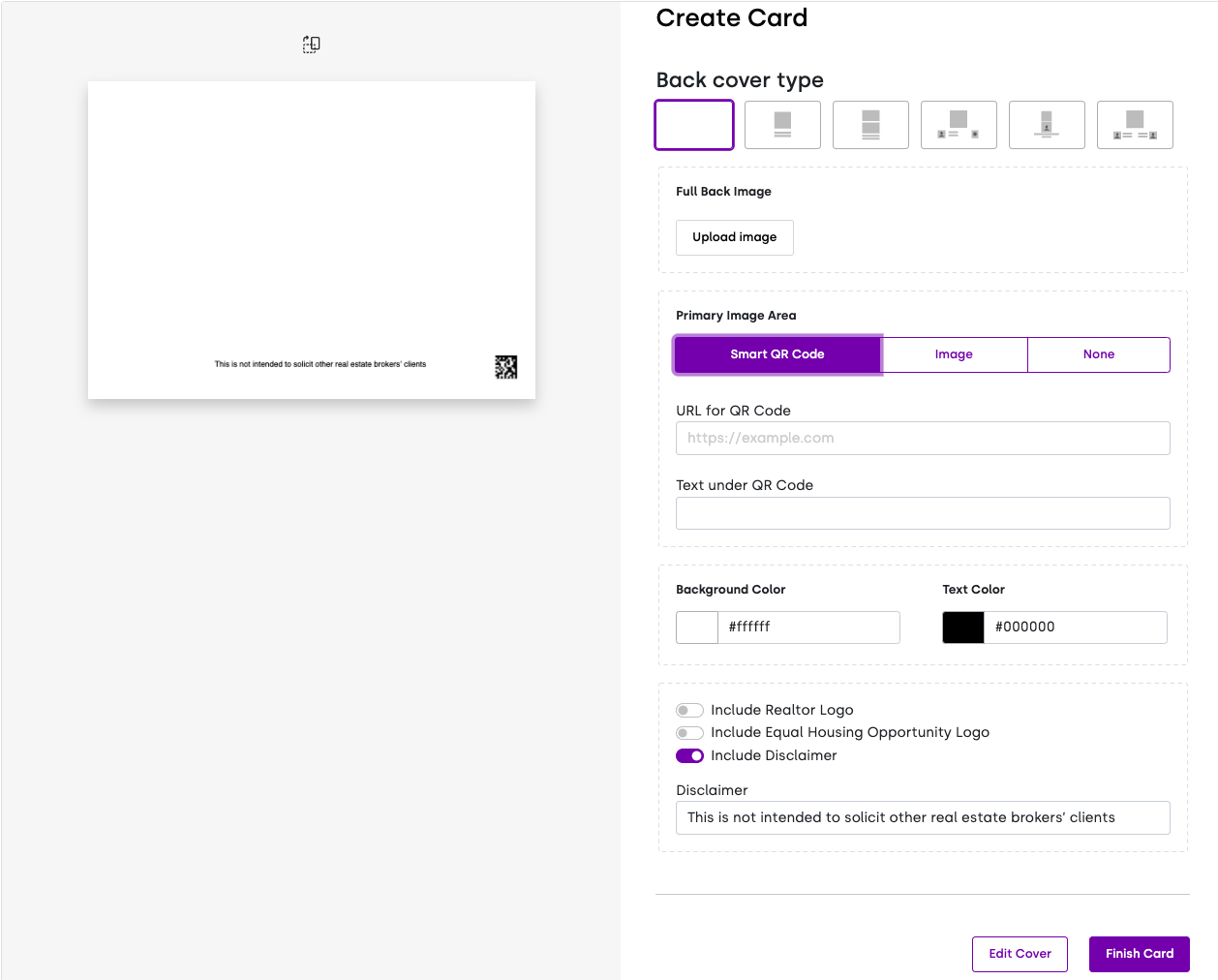Turn on Include Equal Housing Opportunity Logo
Viewport: 1218px width, 980px height.
(x=689, y=732)
